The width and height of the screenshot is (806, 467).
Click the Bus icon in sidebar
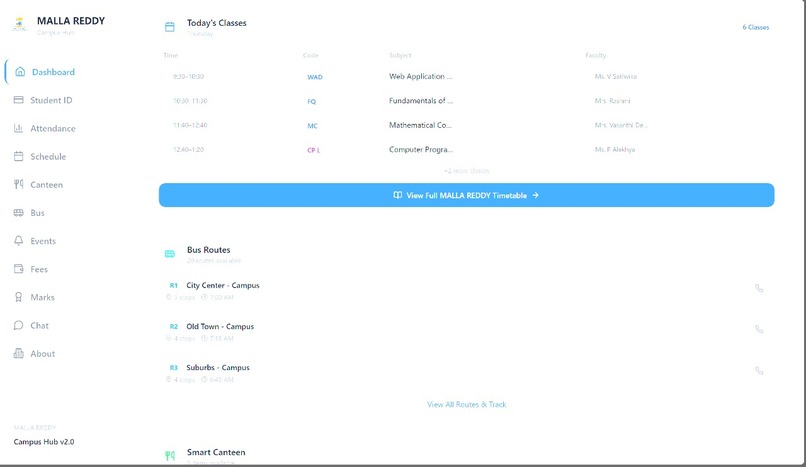[19, 213]
